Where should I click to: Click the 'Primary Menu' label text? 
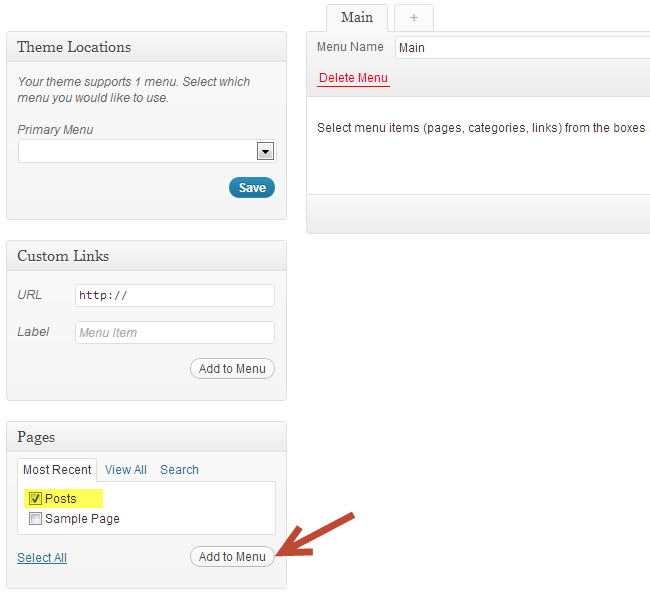click(55, 130)
